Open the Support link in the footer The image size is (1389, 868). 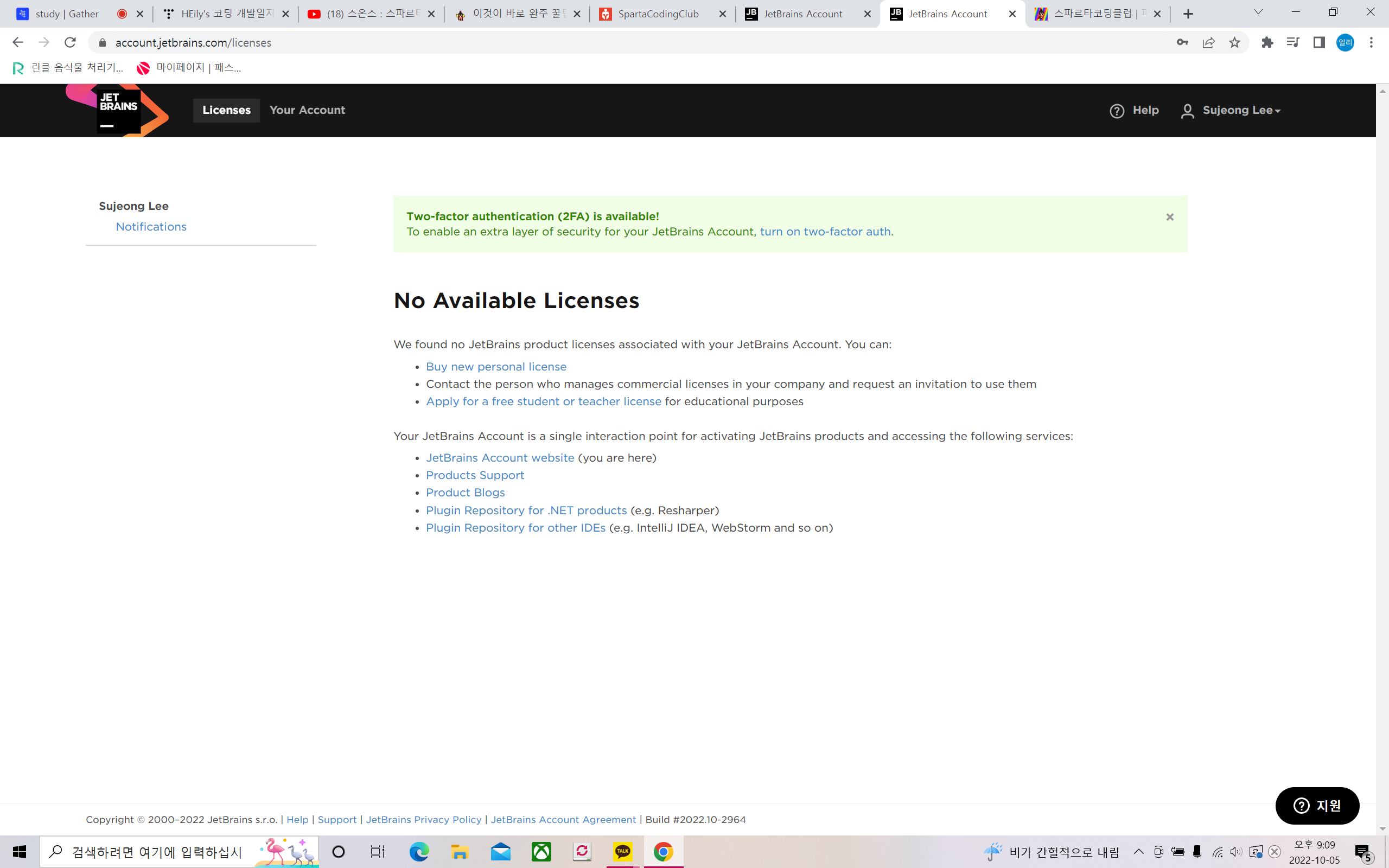[x=337, y=820]
